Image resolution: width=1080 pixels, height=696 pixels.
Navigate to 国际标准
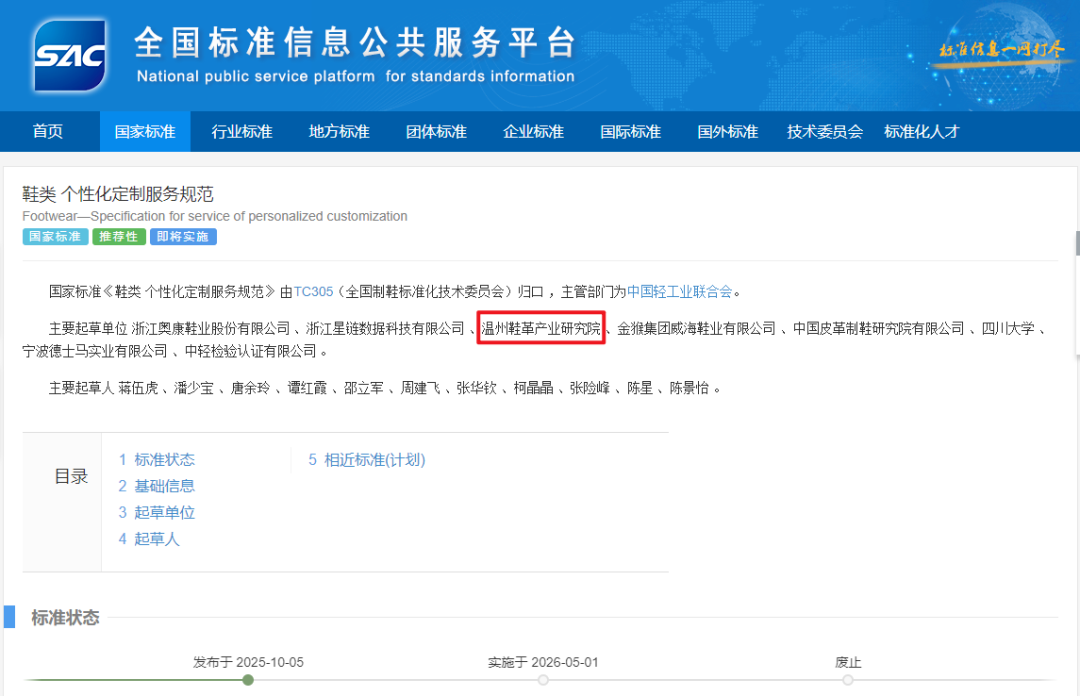click(x=630, y=131)
